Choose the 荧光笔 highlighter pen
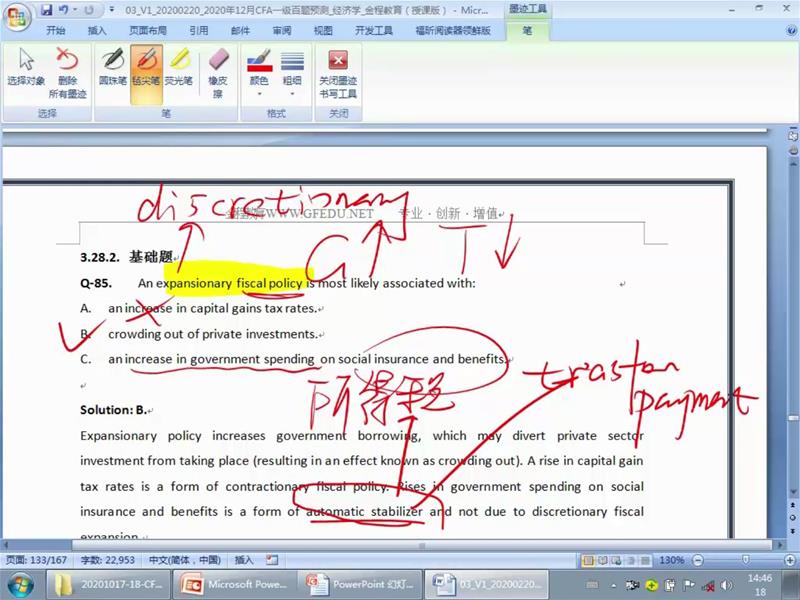800x600 pixels. (179, 67)
